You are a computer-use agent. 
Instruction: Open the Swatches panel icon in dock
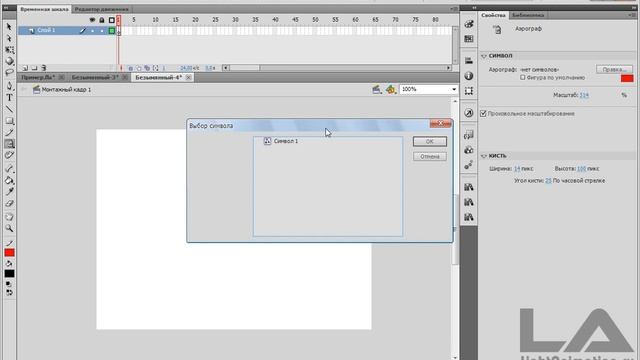click(x=469, y=39)
